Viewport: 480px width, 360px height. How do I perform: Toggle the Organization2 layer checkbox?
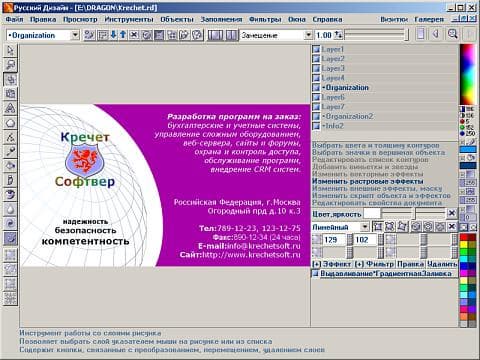click(316, 117)
